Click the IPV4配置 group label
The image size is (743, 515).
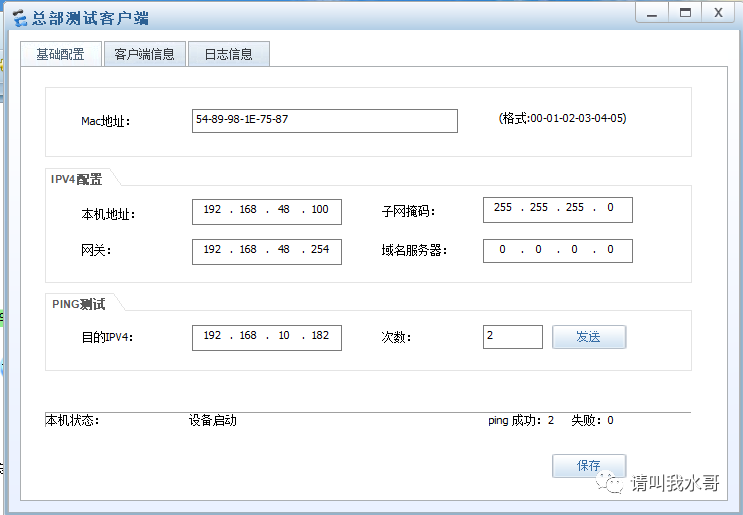point(76,179)
